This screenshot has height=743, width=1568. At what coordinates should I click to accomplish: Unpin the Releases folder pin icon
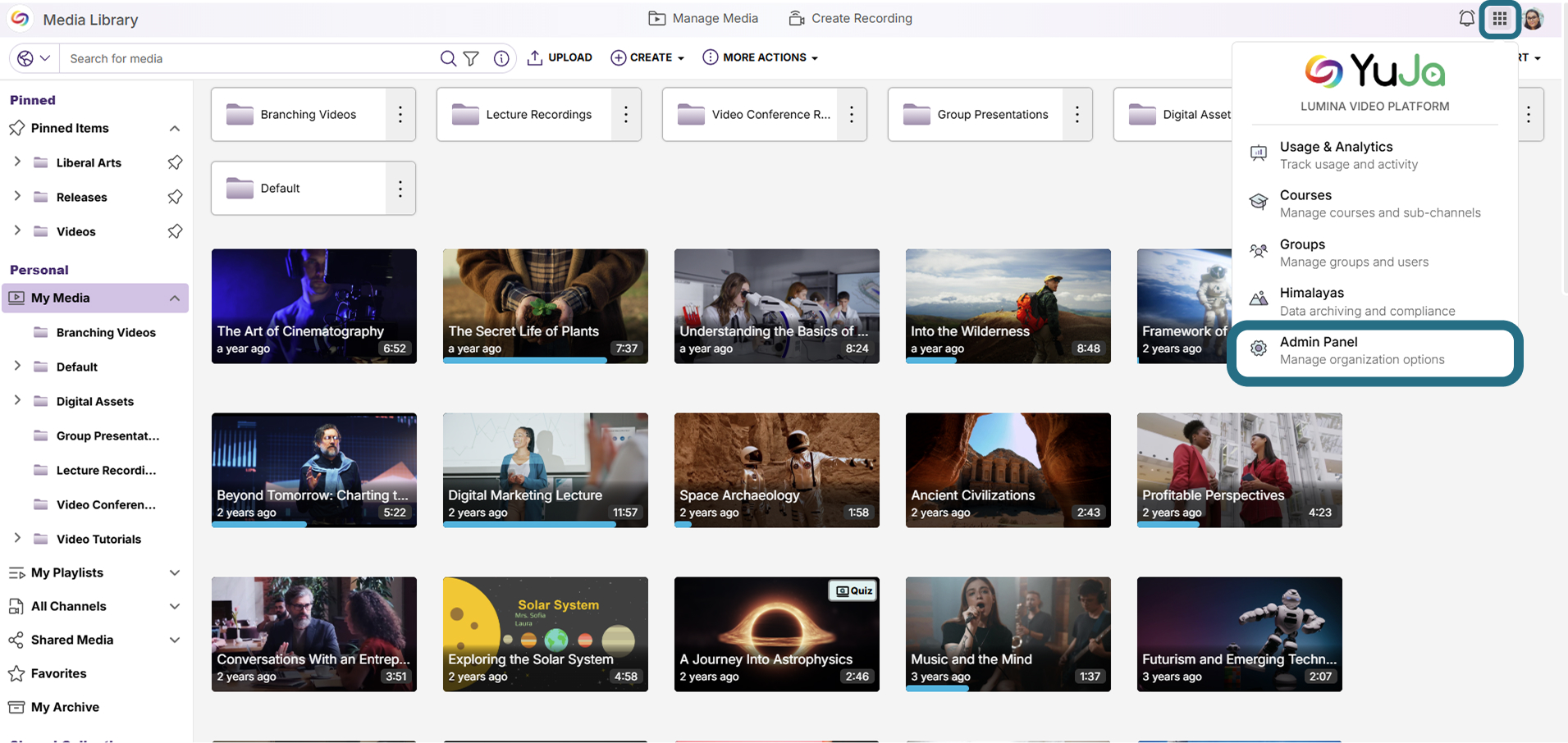pyautogui.click(x=175, y=197)
